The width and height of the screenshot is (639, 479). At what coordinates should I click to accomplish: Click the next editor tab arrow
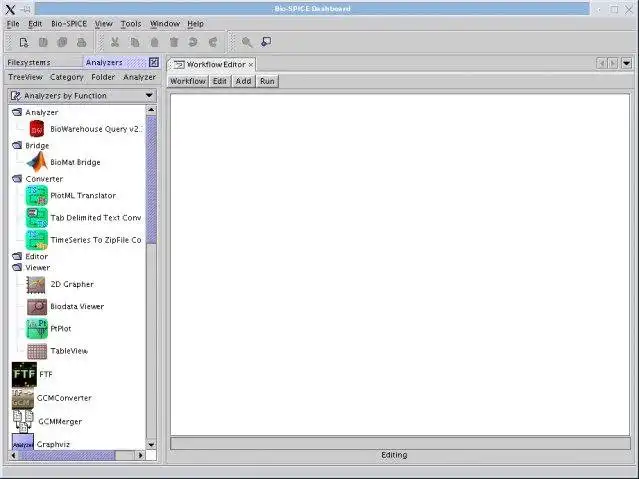[x=613, y=64]
